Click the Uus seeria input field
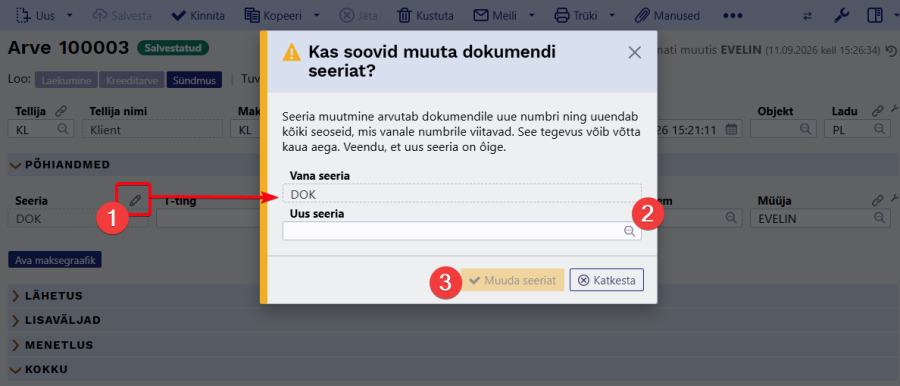Viewport: 900px width, 386px height. click(461, 231)
